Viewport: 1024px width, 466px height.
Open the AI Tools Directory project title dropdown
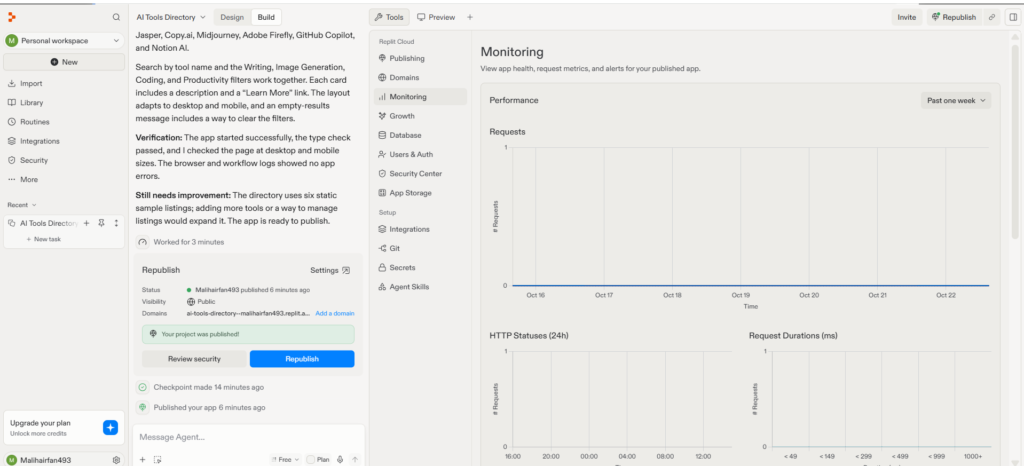(170, 17)
